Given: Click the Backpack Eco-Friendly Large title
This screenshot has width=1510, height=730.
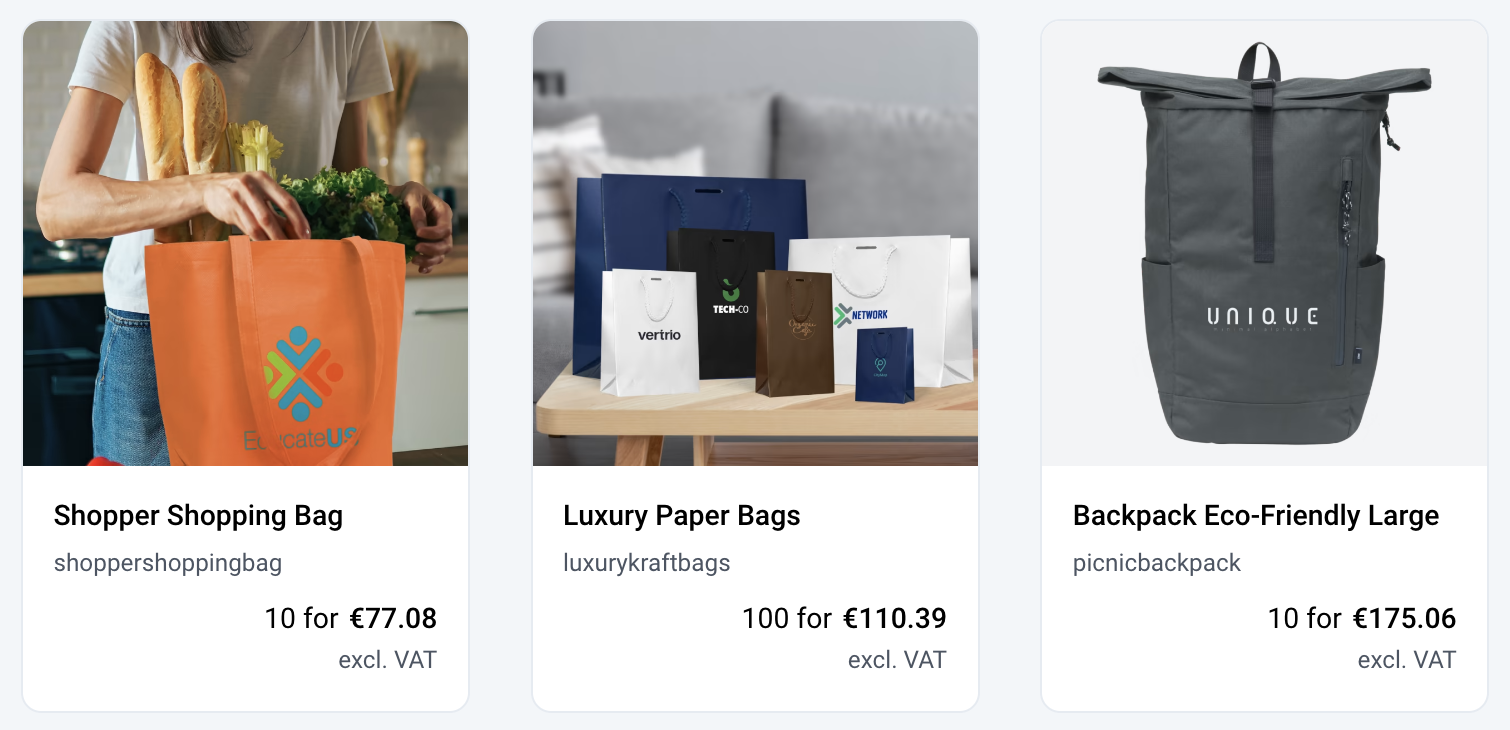Looking at the screenshot, I should pyautogui.click(x=1256, y=516).
